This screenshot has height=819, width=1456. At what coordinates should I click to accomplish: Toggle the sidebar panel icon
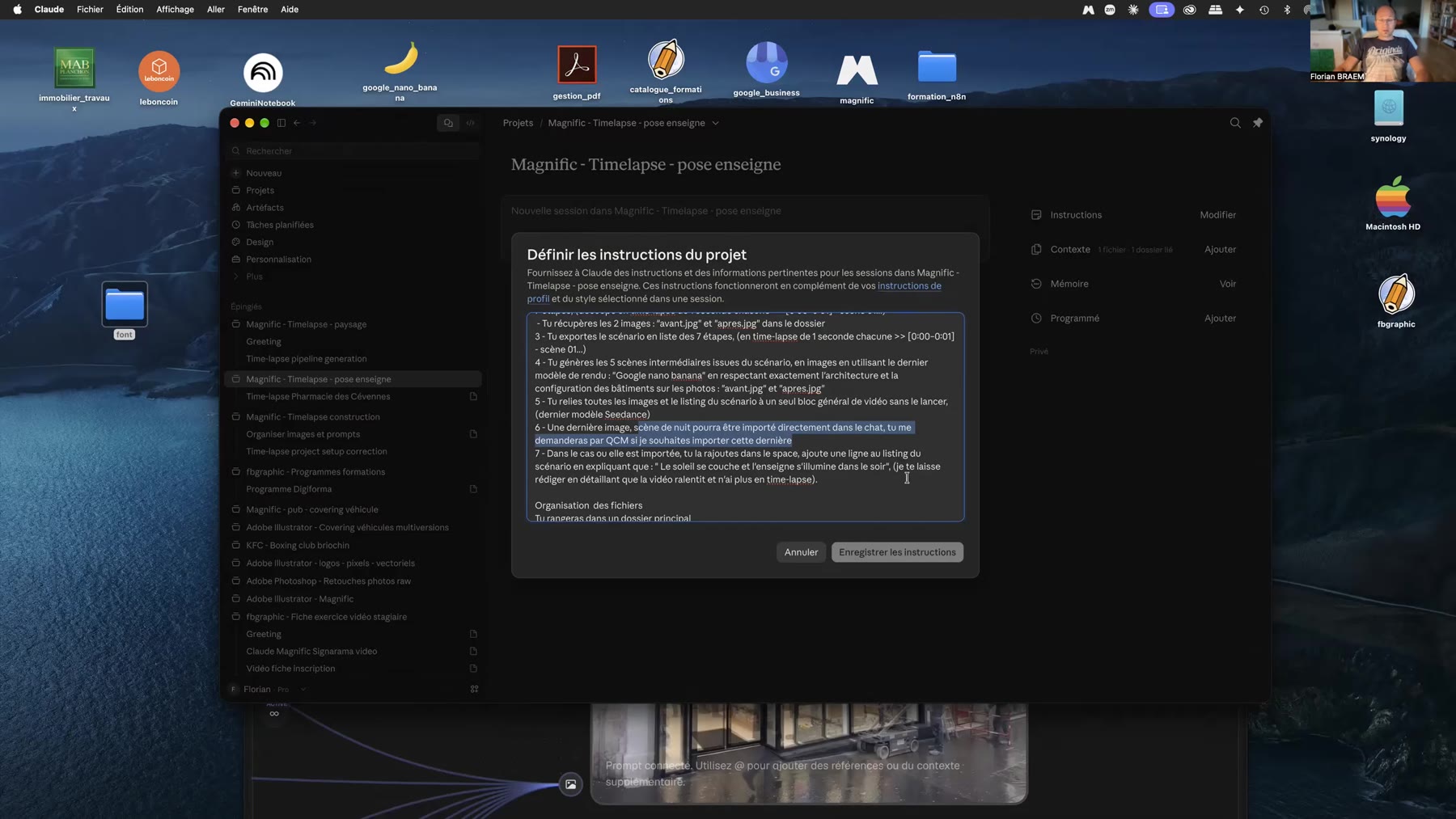[x=281, y=123]
